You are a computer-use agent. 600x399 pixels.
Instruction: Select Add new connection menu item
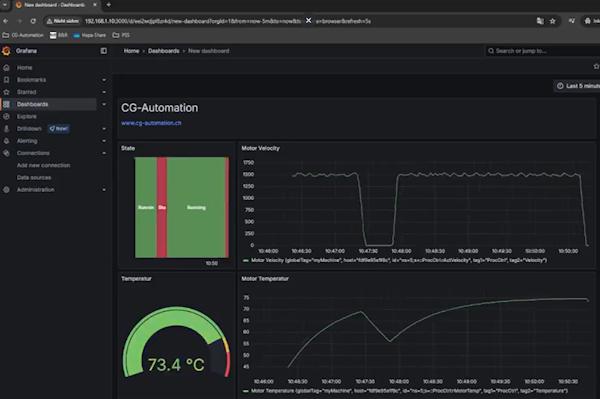point(44,165)
